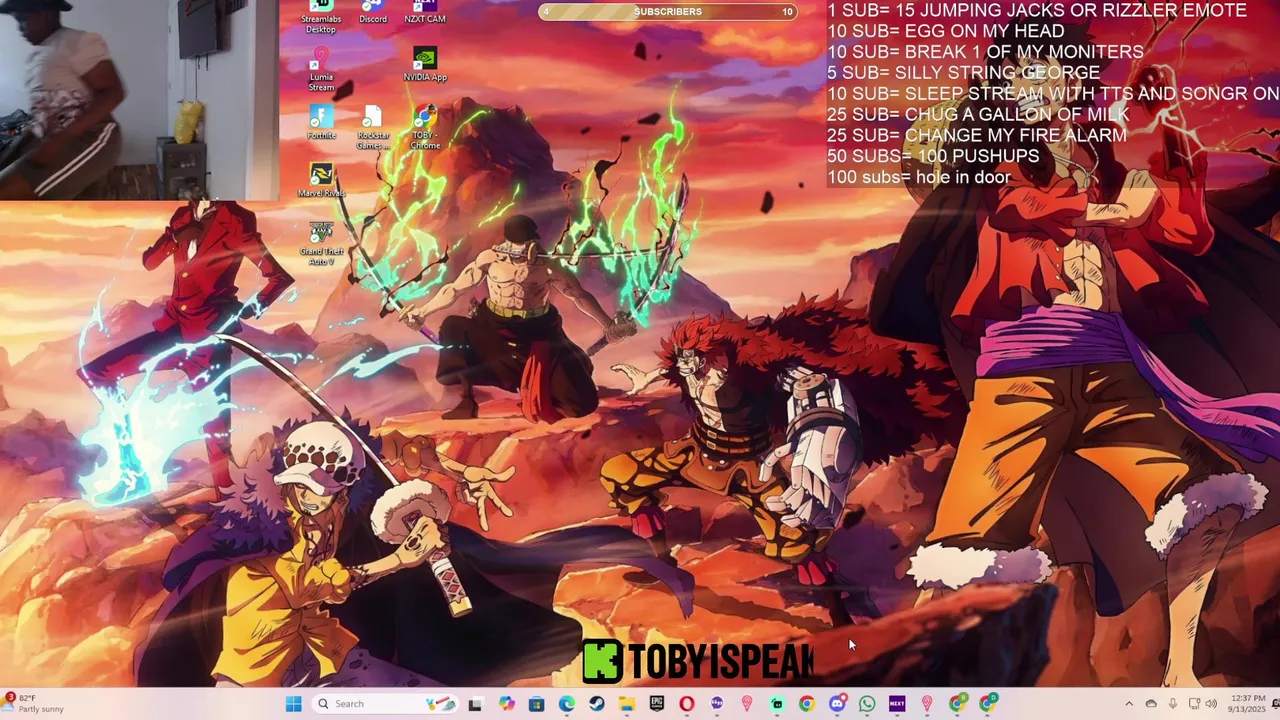Click the text "100 subs= hole in door"
This screenshot has width=1280, height=720.
pyautogui.click(x=919, y=178)
